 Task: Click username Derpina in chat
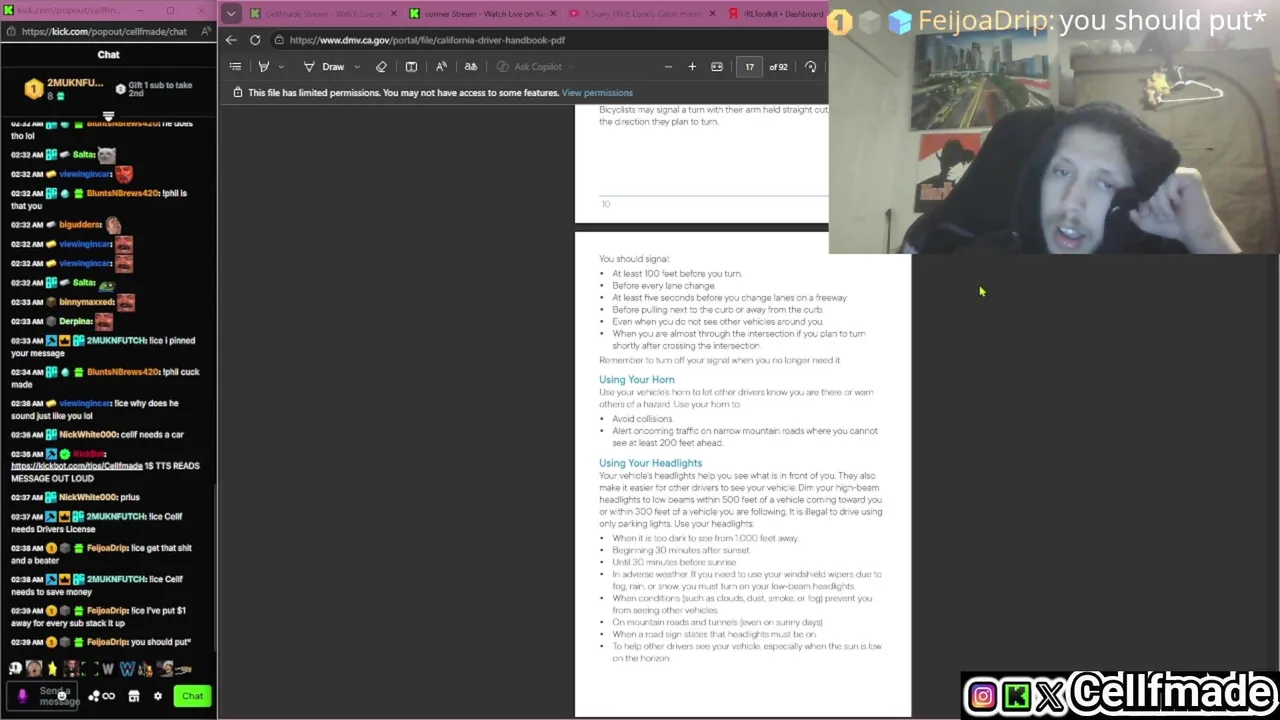[75, 321]
